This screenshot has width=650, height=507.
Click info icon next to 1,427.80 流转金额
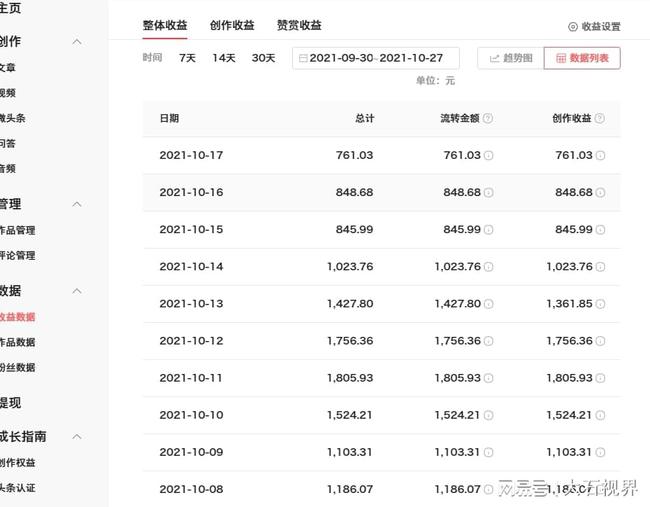click(489, 304)
